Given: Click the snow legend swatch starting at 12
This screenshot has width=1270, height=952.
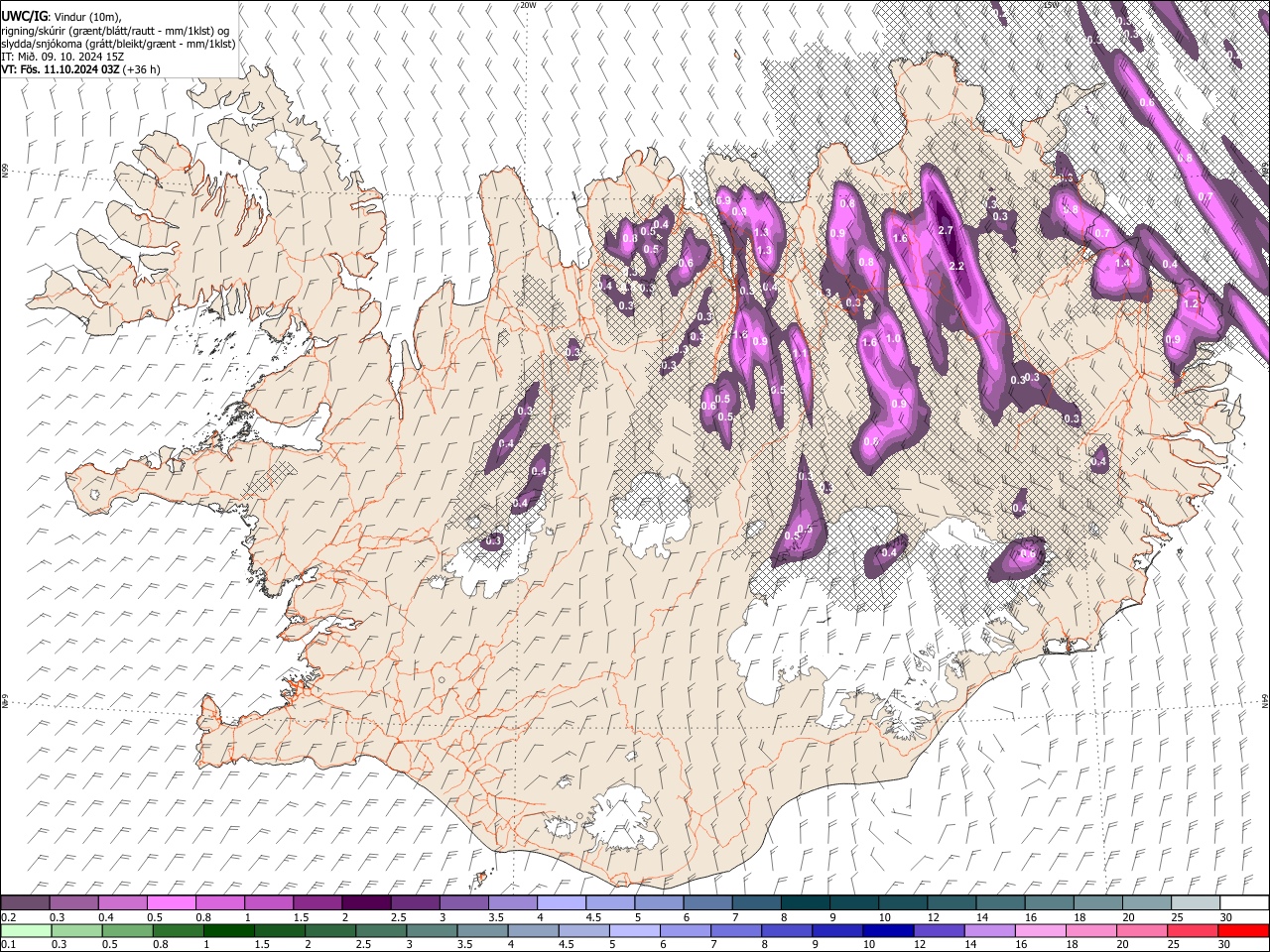Looking at the screenshot, I should (x=951, y=902).
